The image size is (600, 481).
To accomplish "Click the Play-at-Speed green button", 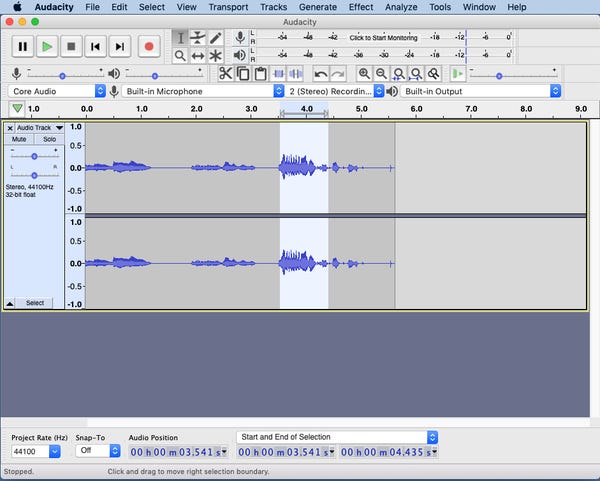I will (x=458, y=73).
